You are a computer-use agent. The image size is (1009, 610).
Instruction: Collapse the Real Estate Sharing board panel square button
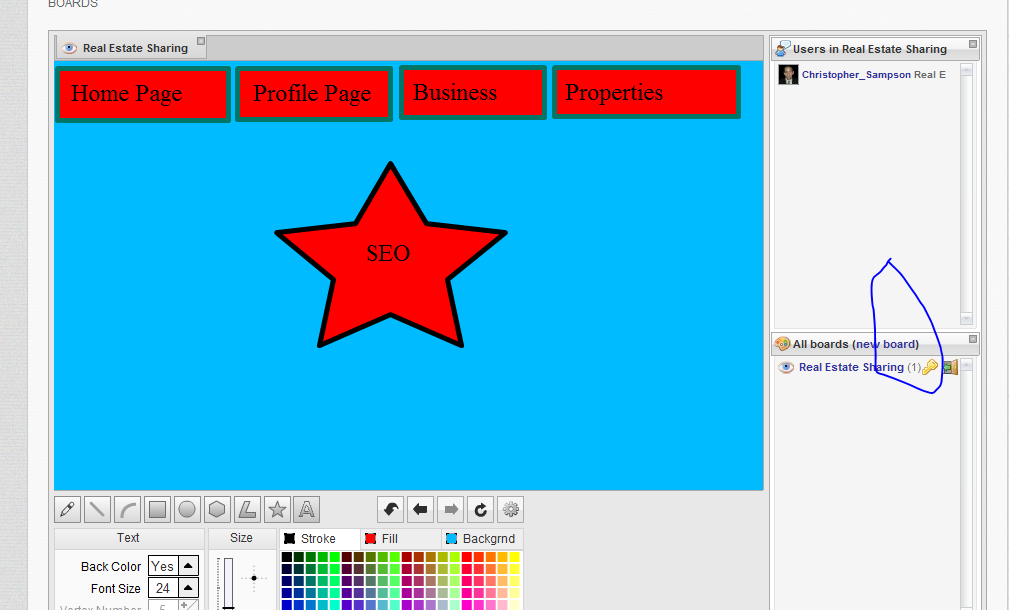pyautogui.click(x=201, y=41)
